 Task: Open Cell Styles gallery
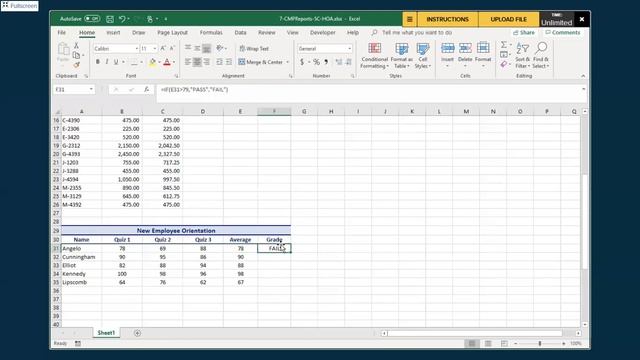coord(423,55)
